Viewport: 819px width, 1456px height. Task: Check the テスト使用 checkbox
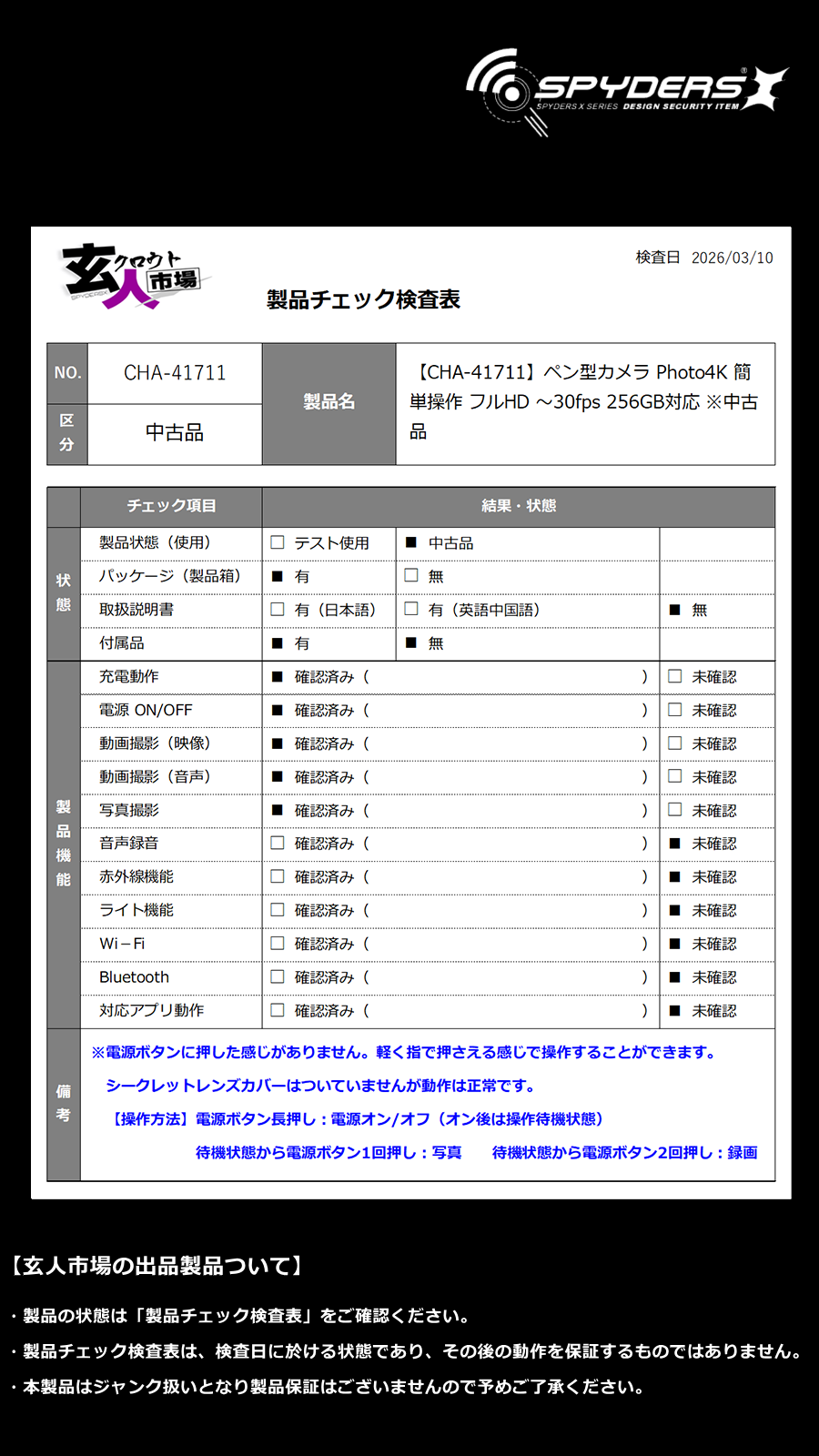pos(278,542)
